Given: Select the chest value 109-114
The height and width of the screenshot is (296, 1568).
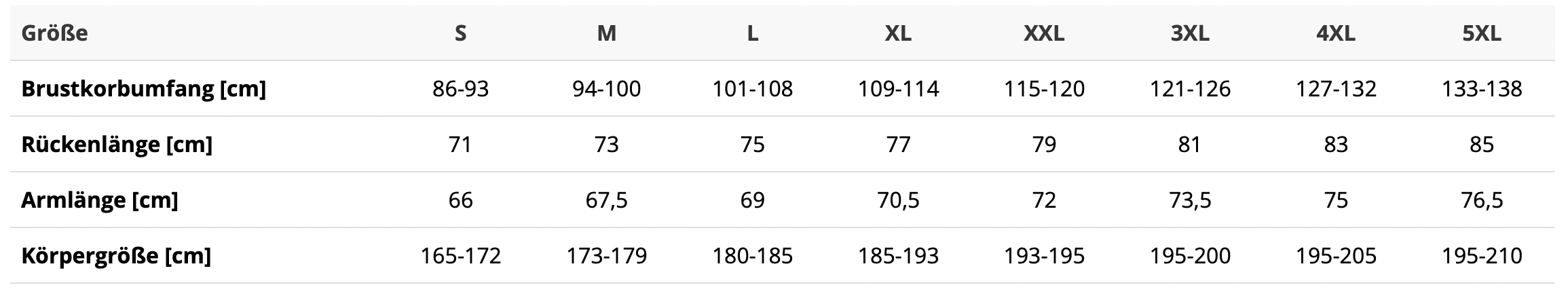Looking at the screenshot, I should tap(898, 89).
